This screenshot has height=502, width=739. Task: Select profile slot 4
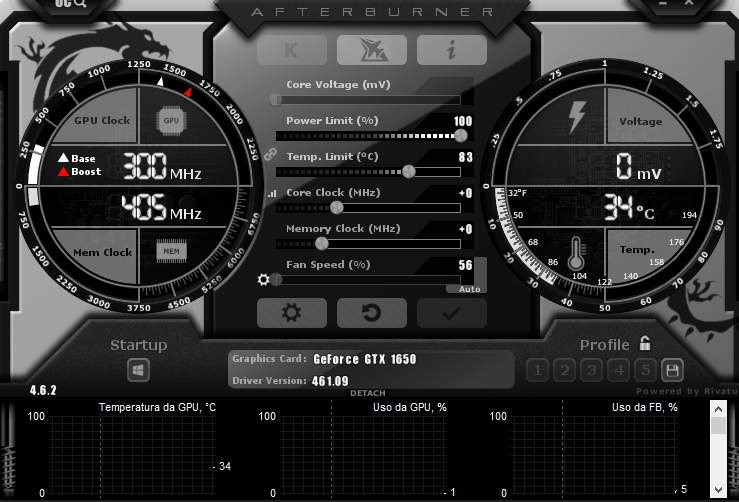tap(619, 370)
